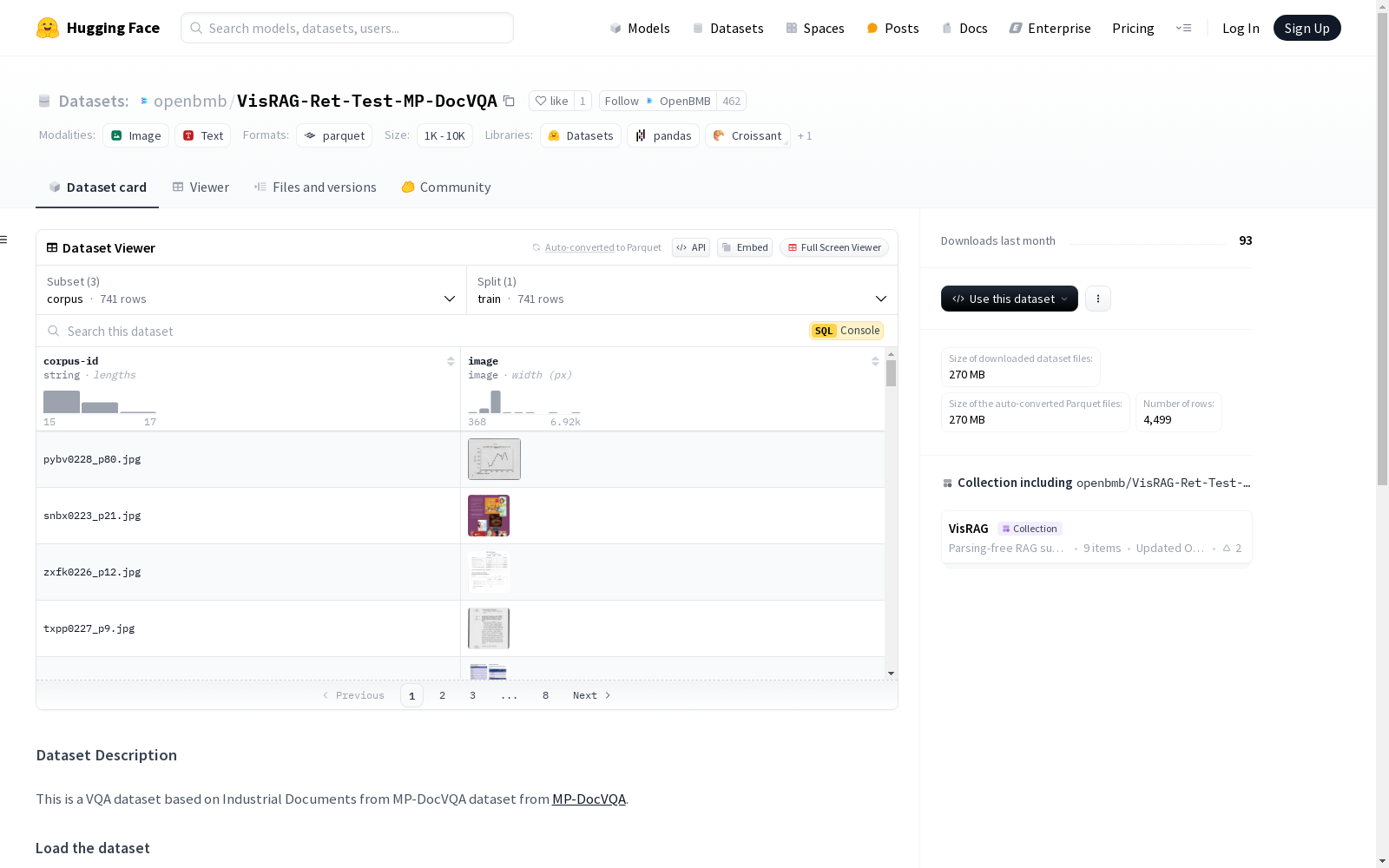Follow the OpenBMB organization
The width and height of the screenshot is (1389, 868).
click(x=658, y=101)
